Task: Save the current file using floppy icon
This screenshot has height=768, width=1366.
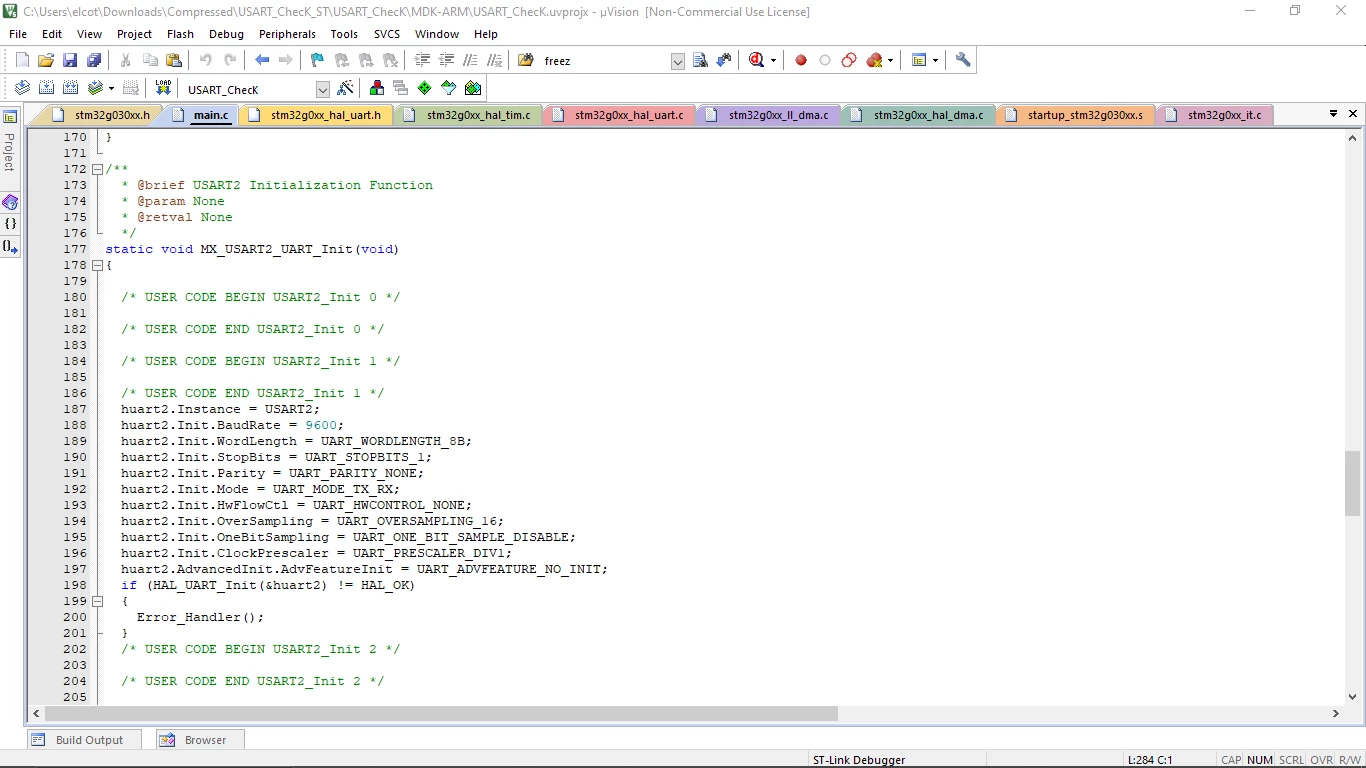Action: [70, 60]
